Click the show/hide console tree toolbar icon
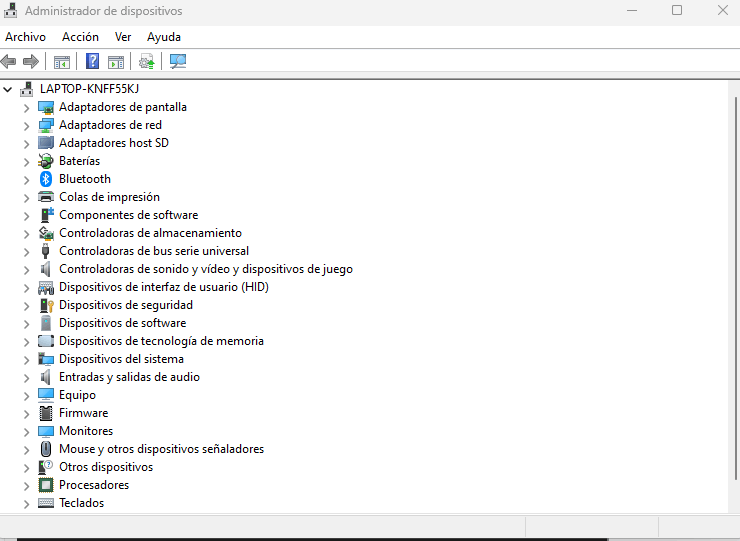The image size is (740, 541). [x=62, y=62]
